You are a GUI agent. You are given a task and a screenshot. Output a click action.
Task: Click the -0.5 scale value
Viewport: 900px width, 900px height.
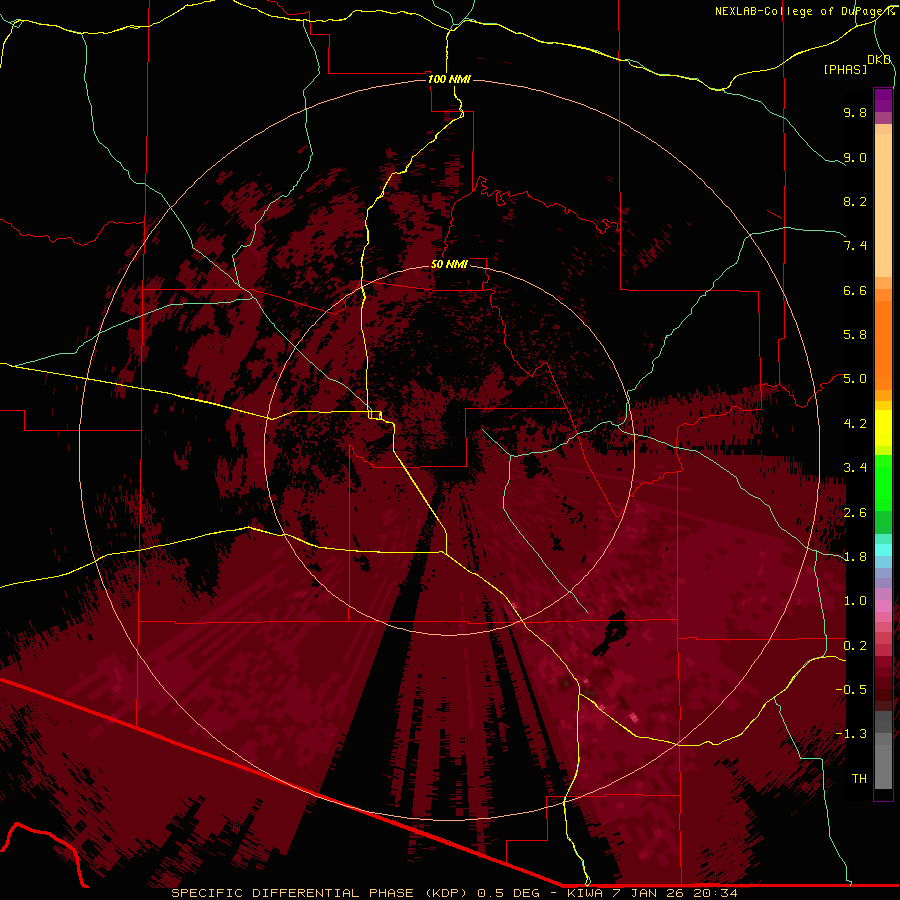click(x=851, y=690)
